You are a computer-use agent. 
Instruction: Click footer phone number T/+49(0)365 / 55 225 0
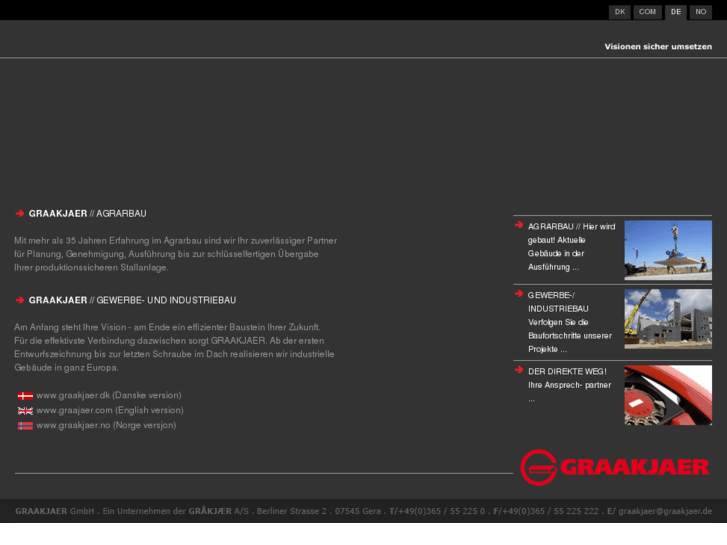coord(437,511)
